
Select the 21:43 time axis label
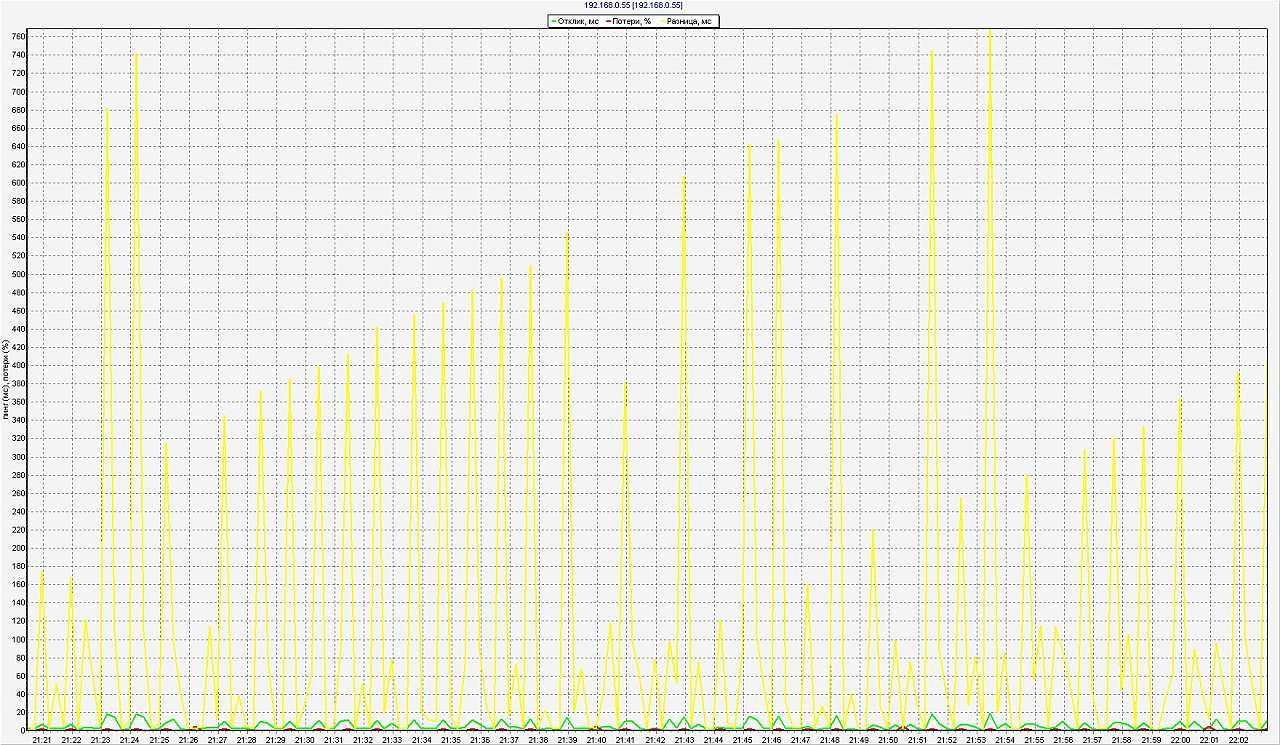pyautogui.click(x=684, y=740)
